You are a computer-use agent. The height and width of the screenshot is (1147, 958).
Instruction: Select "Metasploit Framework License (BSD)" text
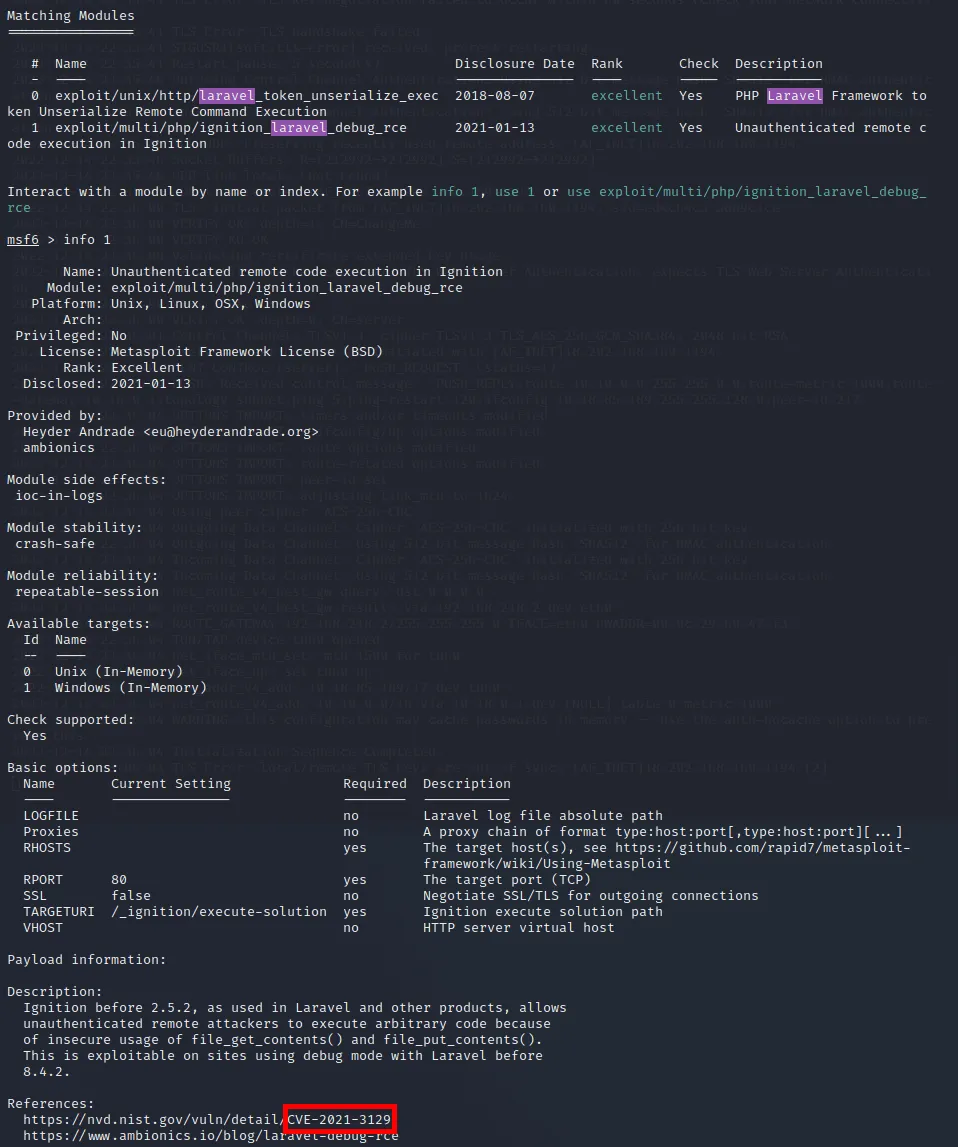[246, 352]
